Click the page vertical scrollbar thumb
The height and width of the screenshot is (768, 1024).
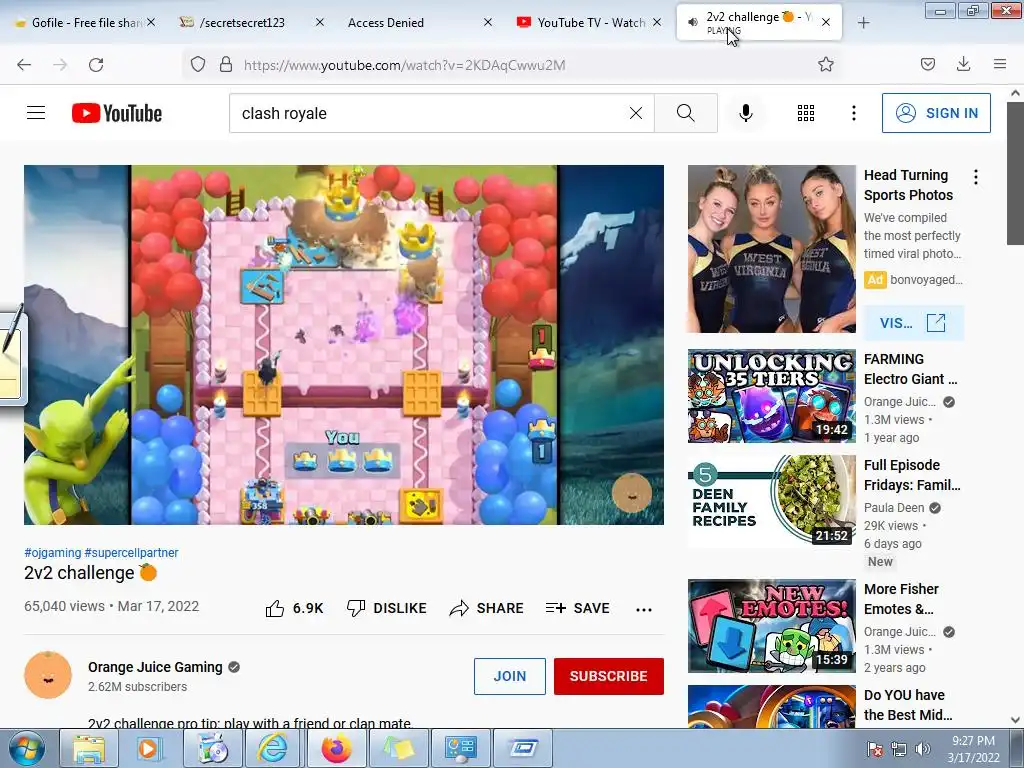1016,174
